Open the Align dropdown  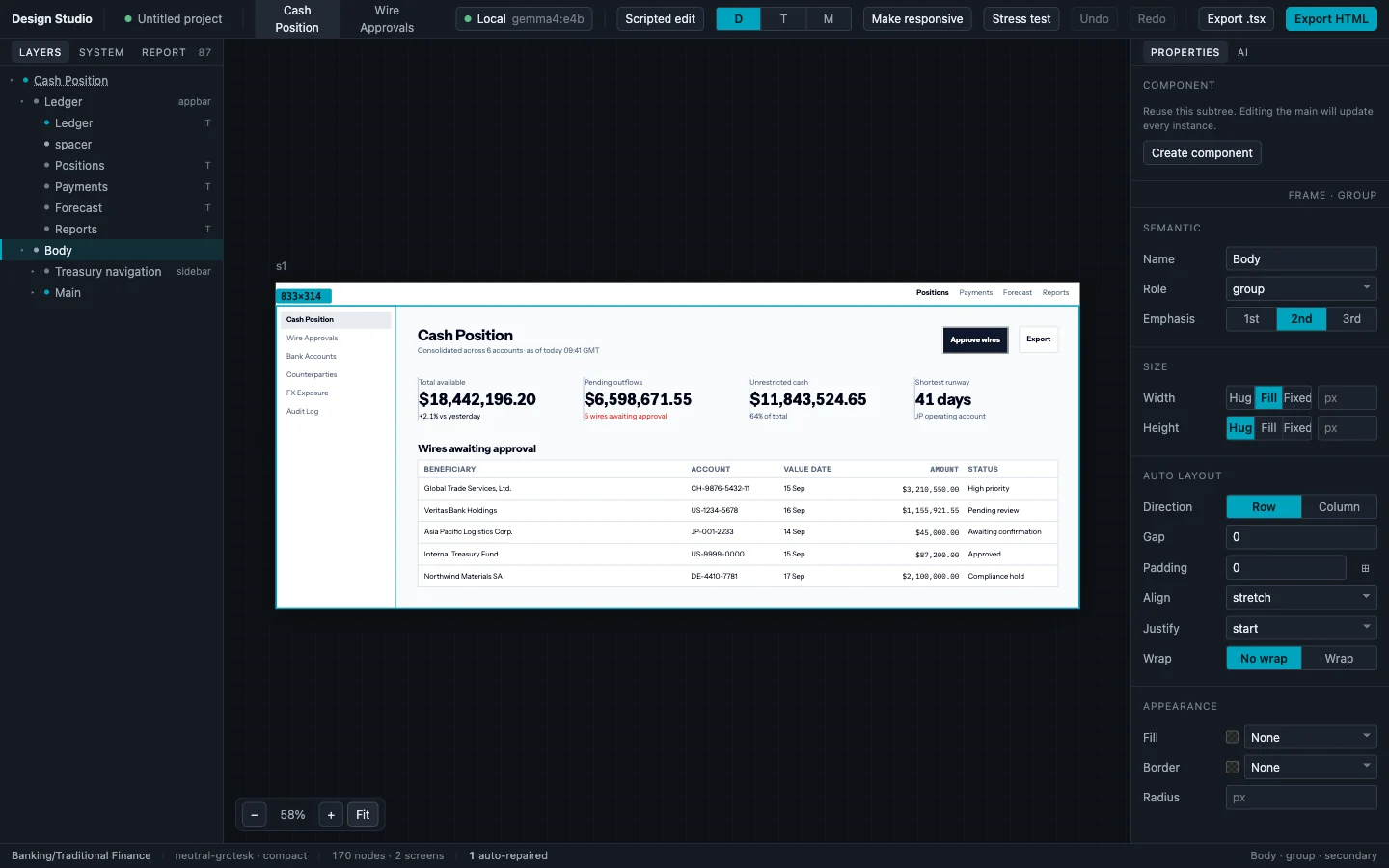pos(1301,598)
